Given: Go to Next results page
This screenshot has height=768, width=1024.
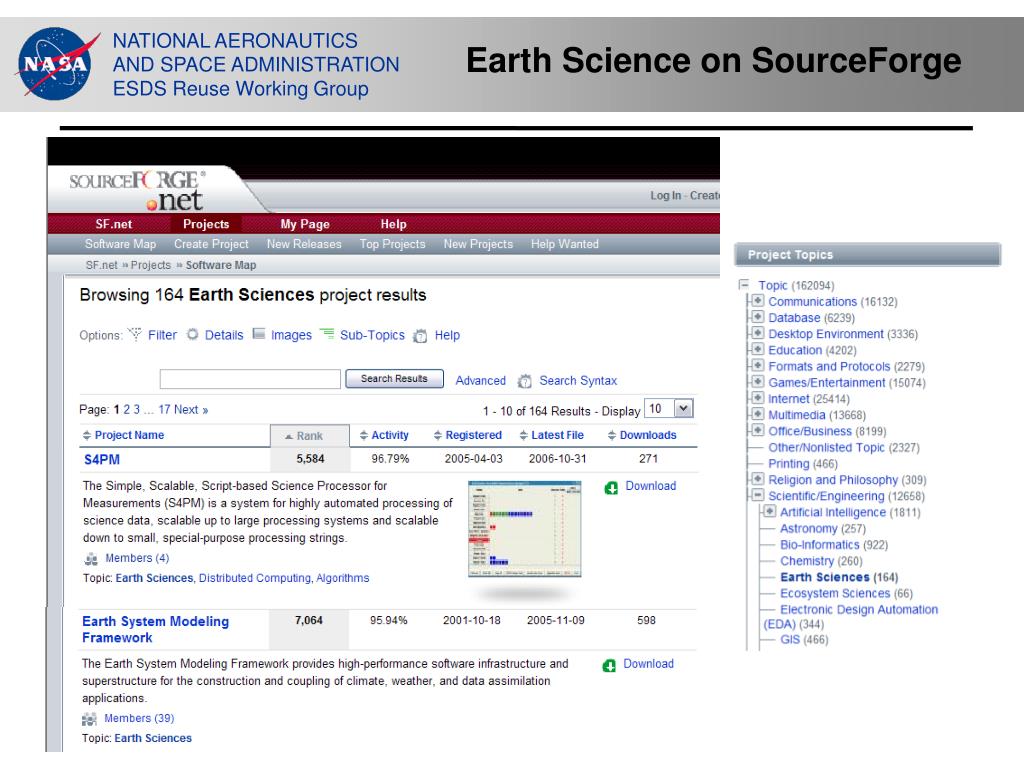Looking at the screenshot, I should point(191,409).
